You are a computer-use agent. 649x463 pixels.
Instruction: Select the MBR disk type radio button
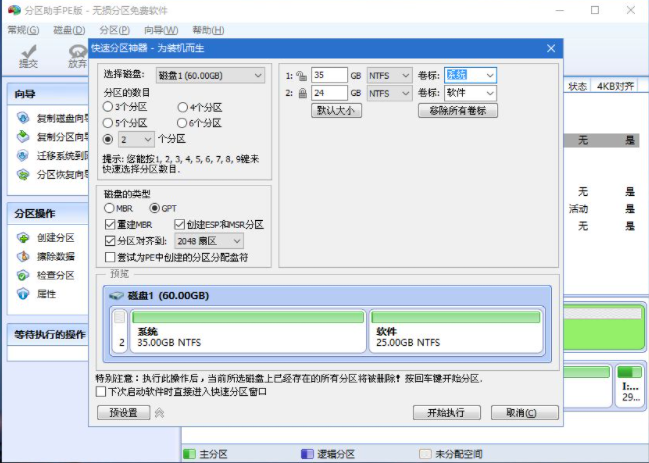pos(110,208)
